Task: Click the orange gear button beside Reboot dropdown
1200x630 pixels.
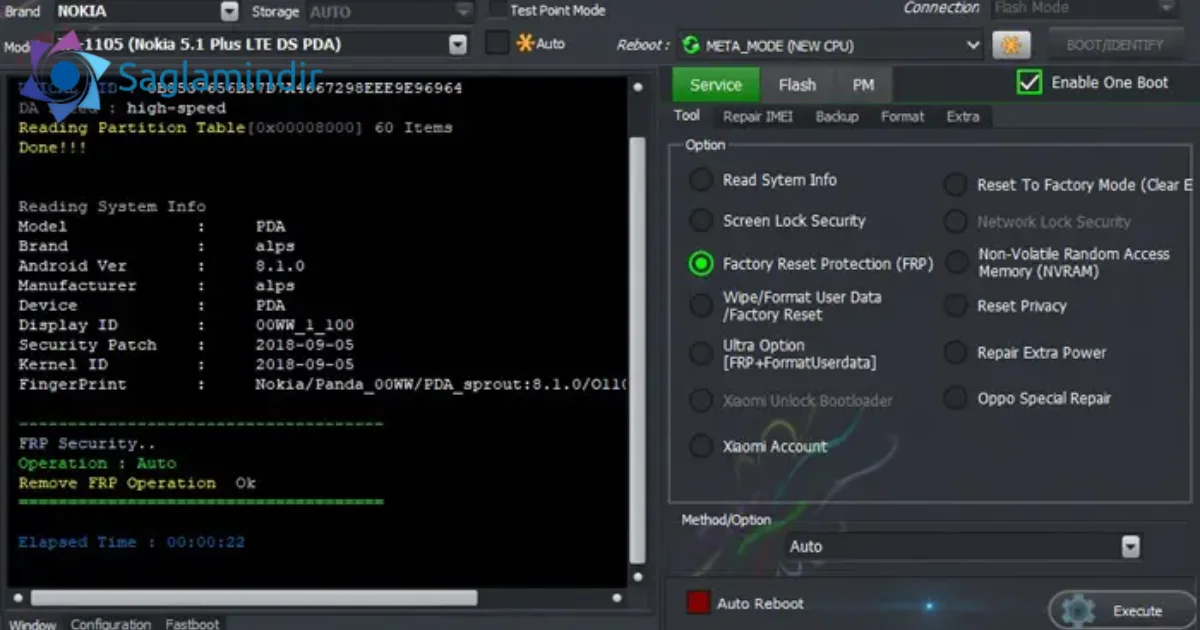Action: [1011, 45]
